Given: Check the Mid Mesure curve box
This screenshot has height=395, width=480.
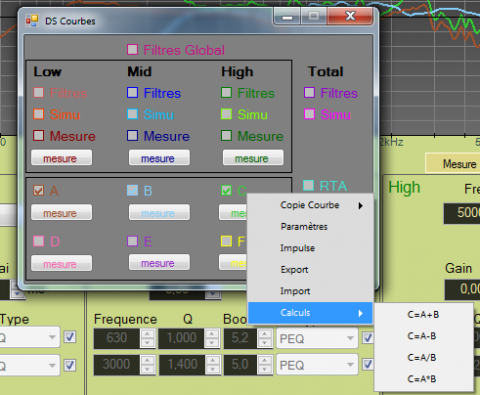Looking at the screenshot, I should coord(133,136).
